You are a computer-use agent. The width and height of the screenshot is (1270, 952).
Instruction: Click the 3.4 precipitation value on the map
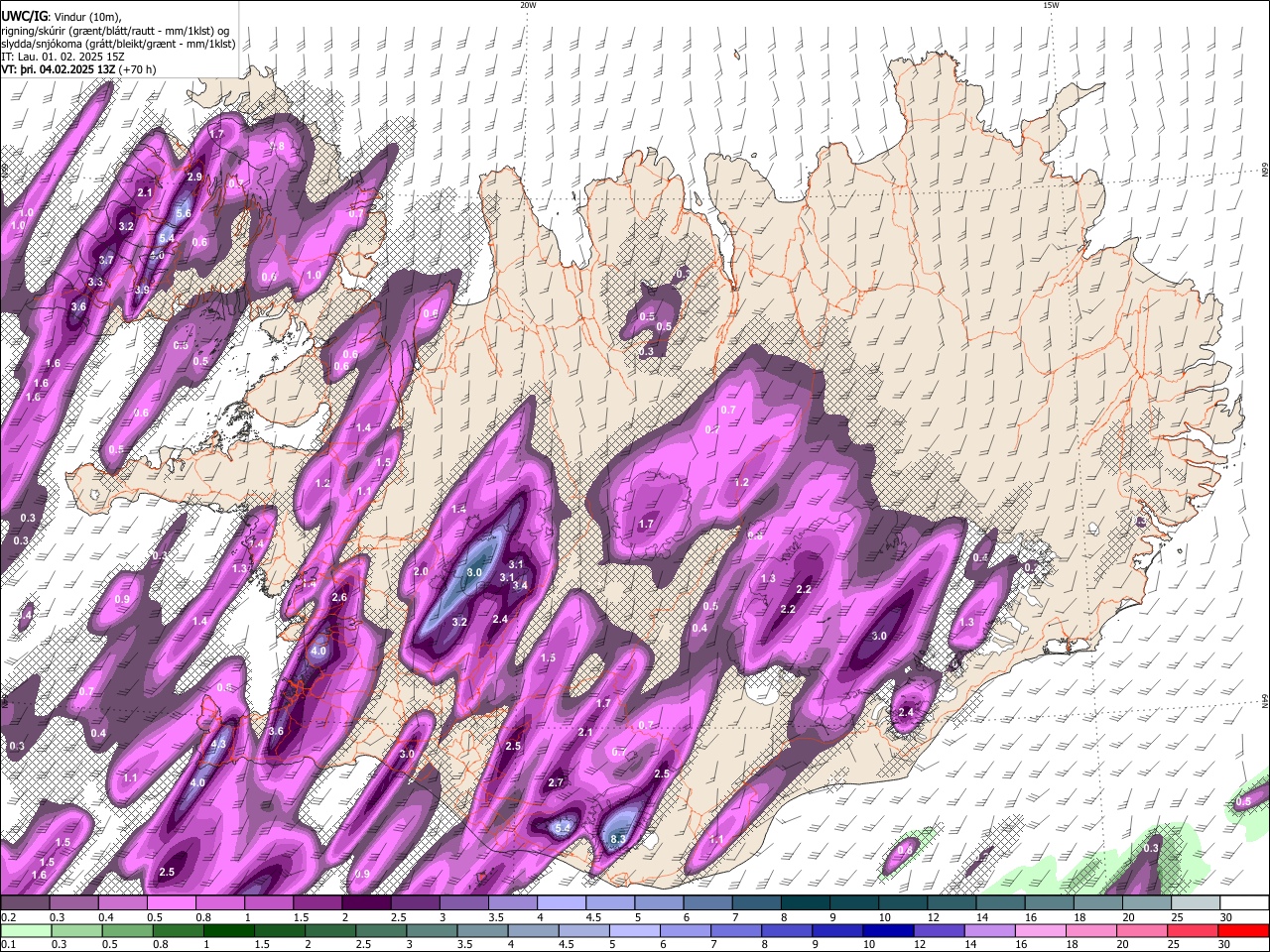pos(519,585)
